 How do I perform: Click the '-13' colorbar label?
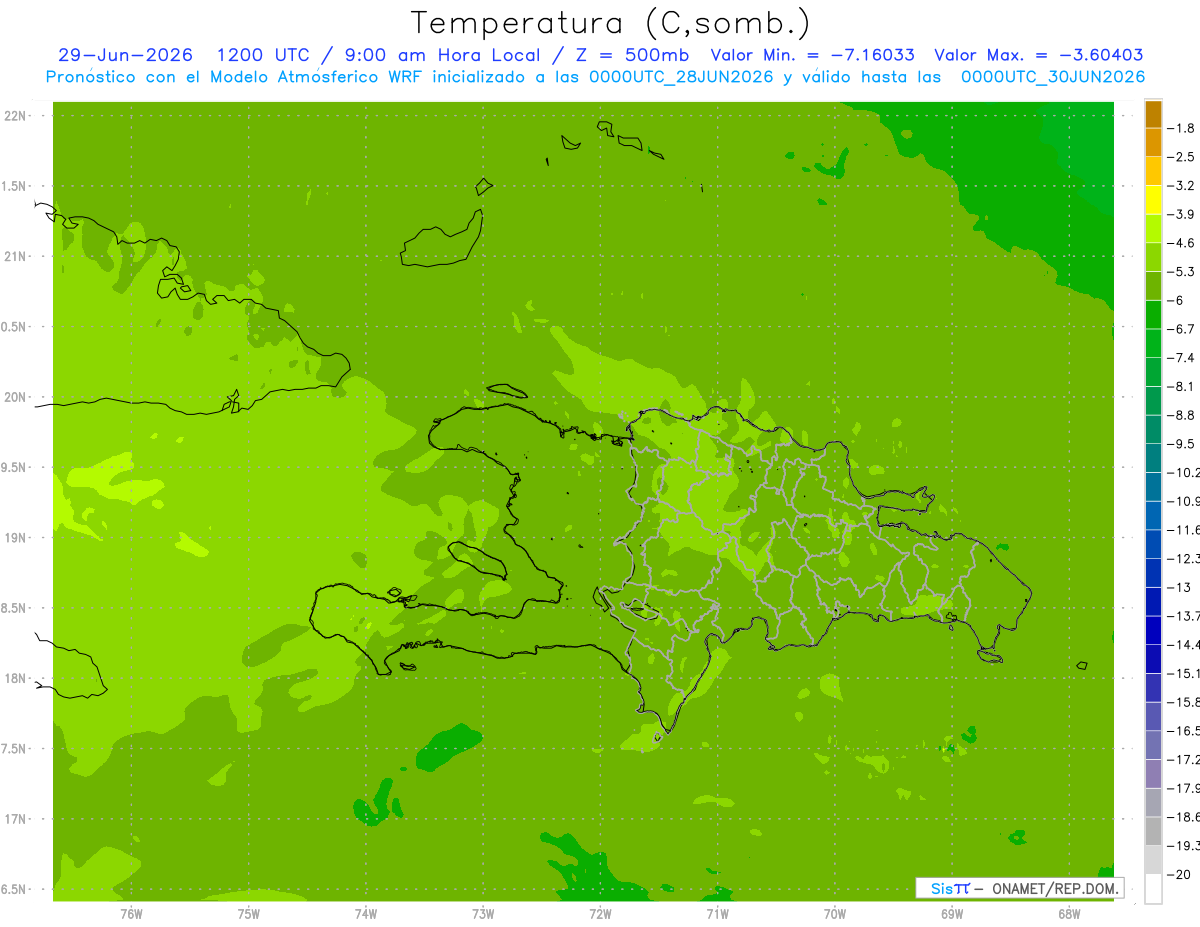[x=1179, y=587]
